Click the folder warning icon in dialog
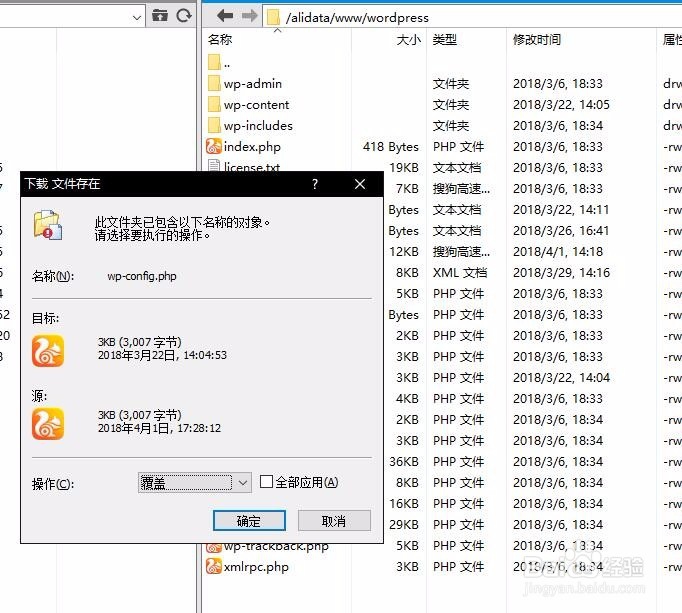Screen dimensions: 682x613 click(x=48, y=224)
